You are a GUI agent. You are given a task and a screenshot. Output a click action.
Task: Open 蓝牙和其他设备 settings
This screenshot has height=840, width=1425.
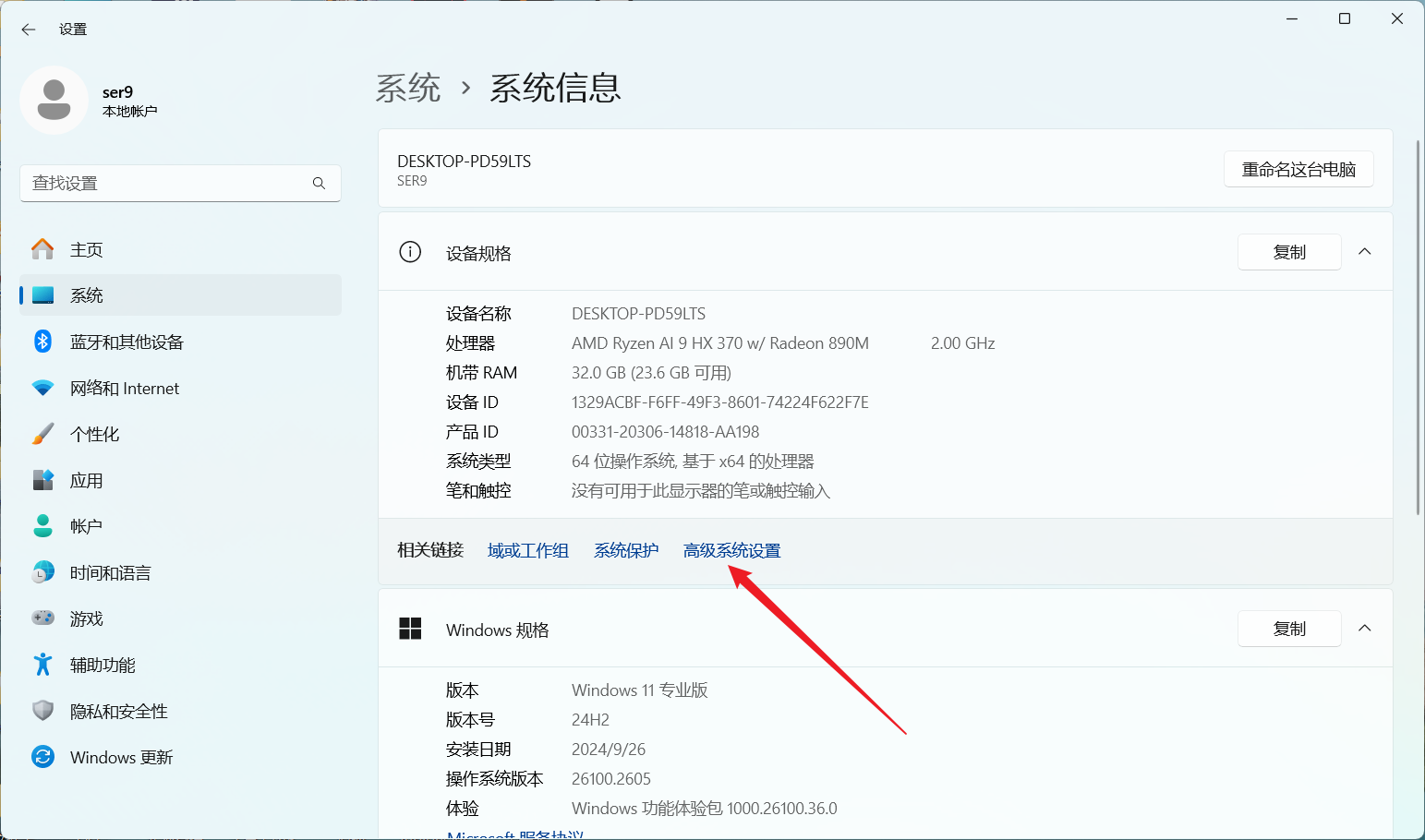point(180,342)
